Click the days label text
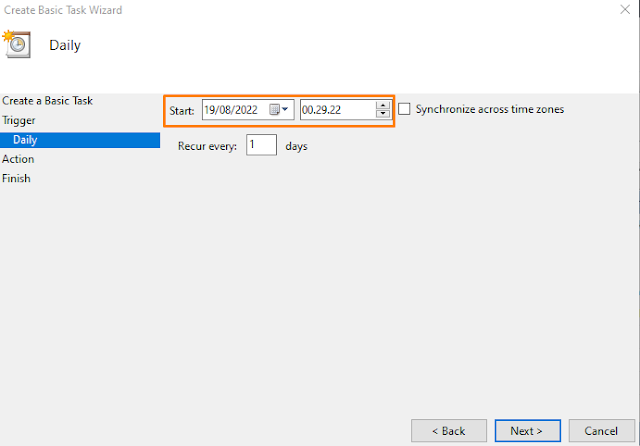Screen dimensions: 640x446 pos(296,146)
